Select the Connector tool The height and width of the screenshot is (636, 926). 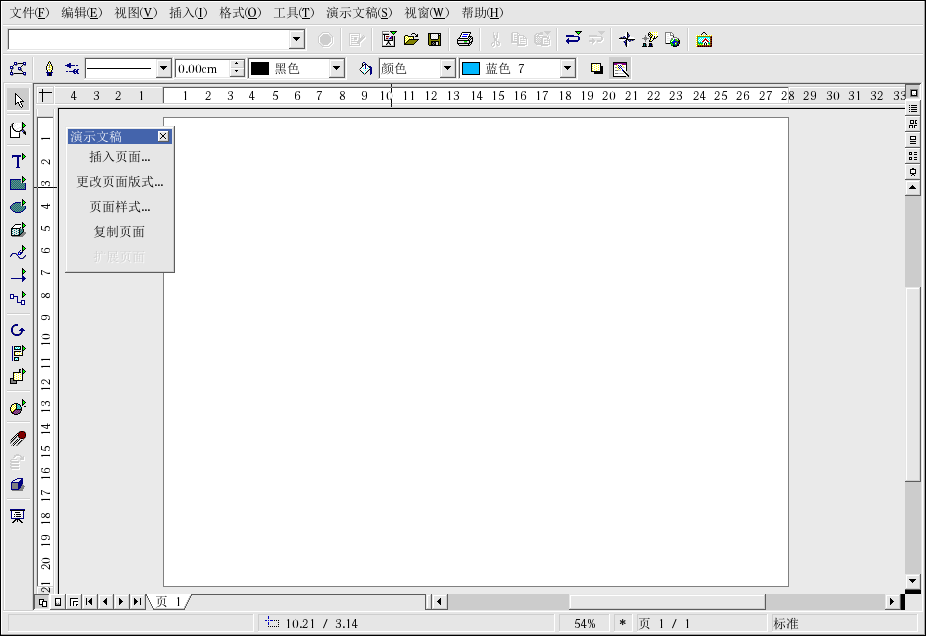click(17, 298)
